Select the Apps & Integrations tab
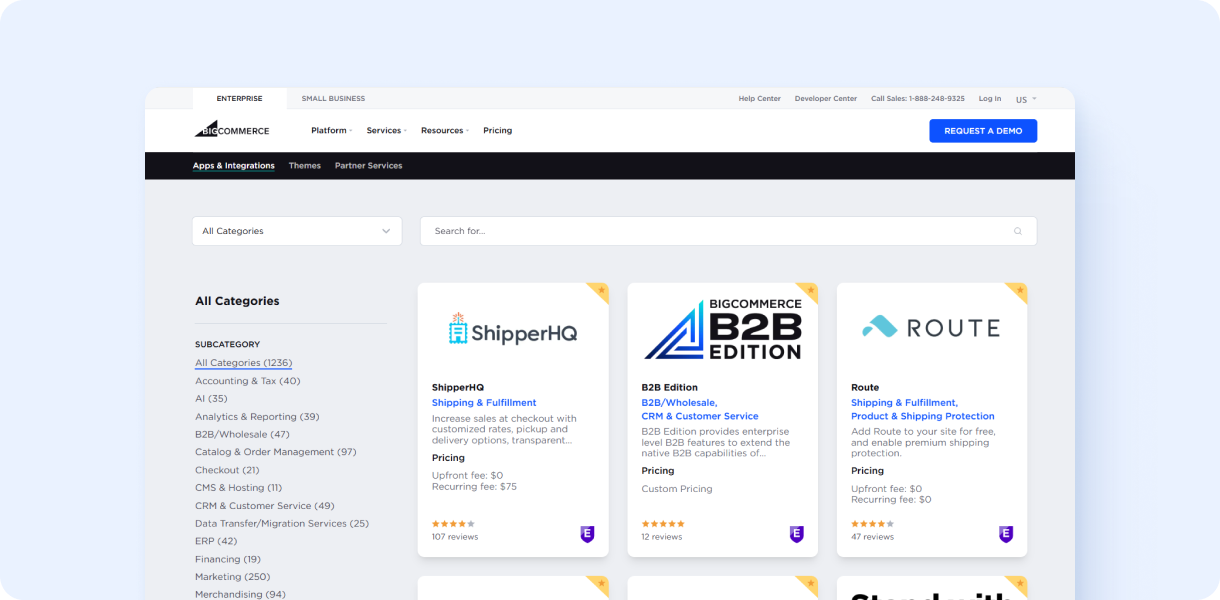This screenshot has height=600, width=1220. tap(234, 166)
